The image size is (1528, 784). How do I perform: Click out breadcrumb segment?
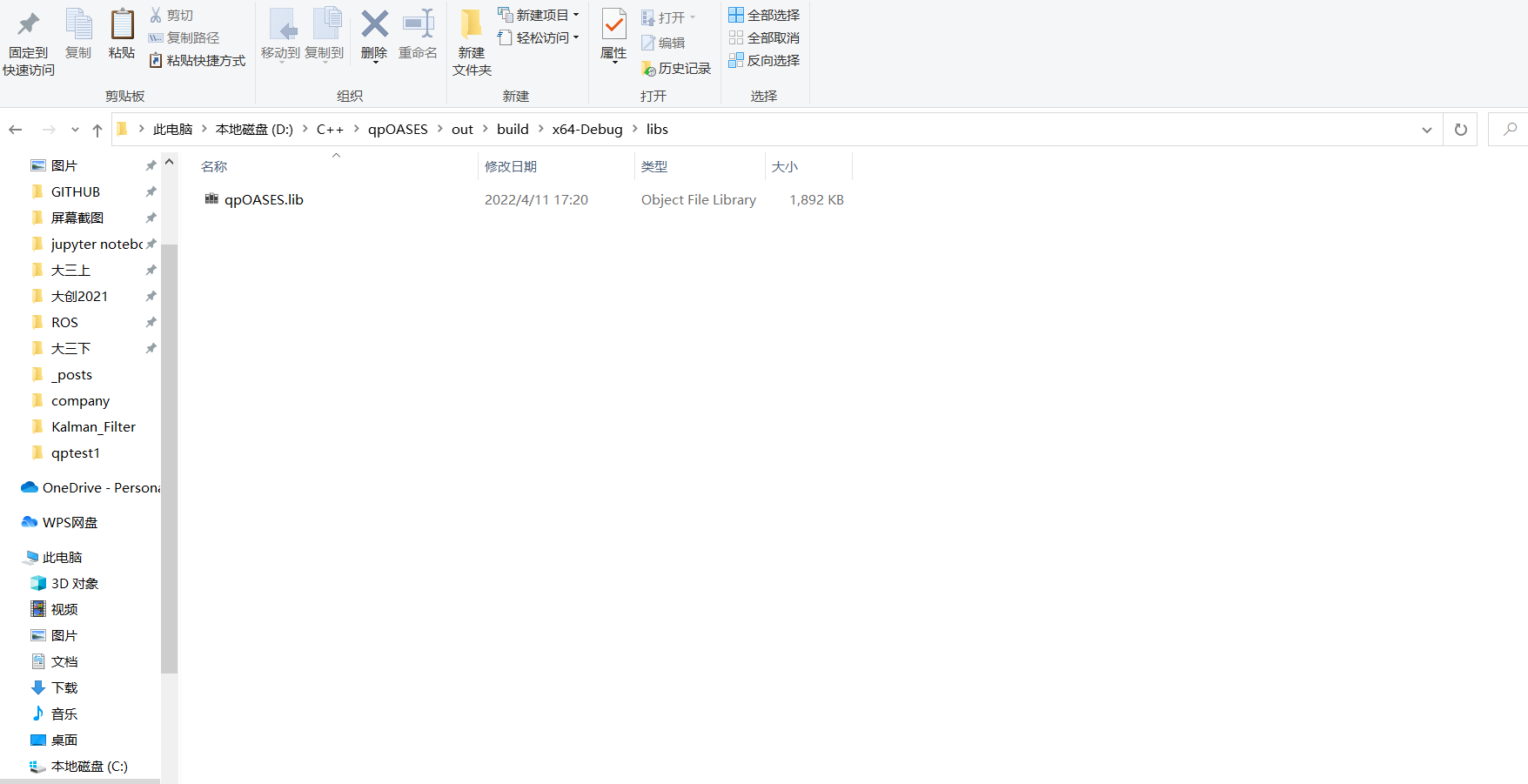pos(462,129)
